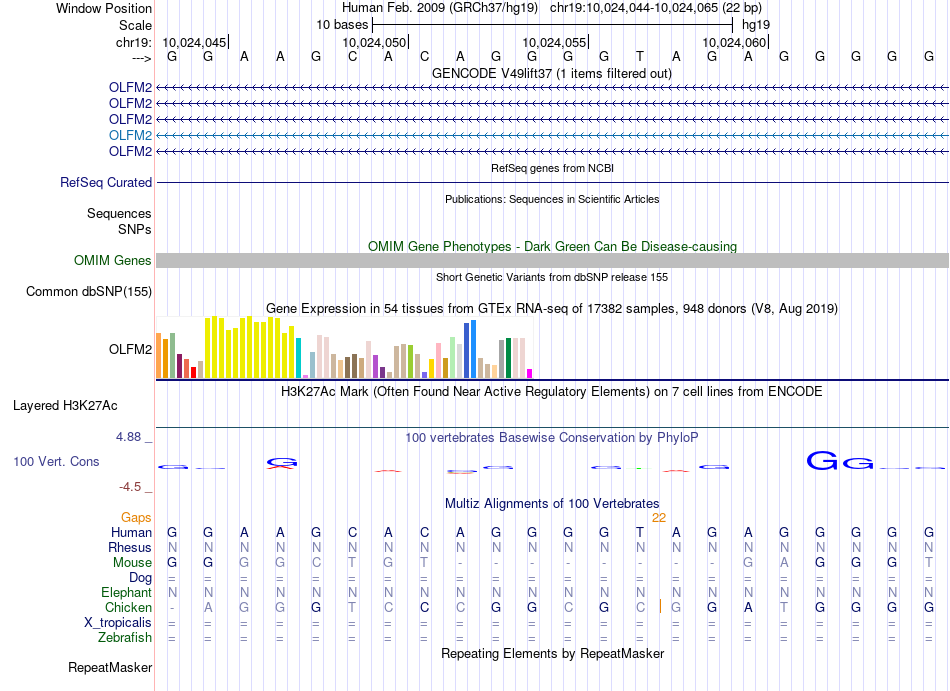950x691 pixels.
Task: Click the 10,024,055 position marker
Action: [x=554, y=42]
